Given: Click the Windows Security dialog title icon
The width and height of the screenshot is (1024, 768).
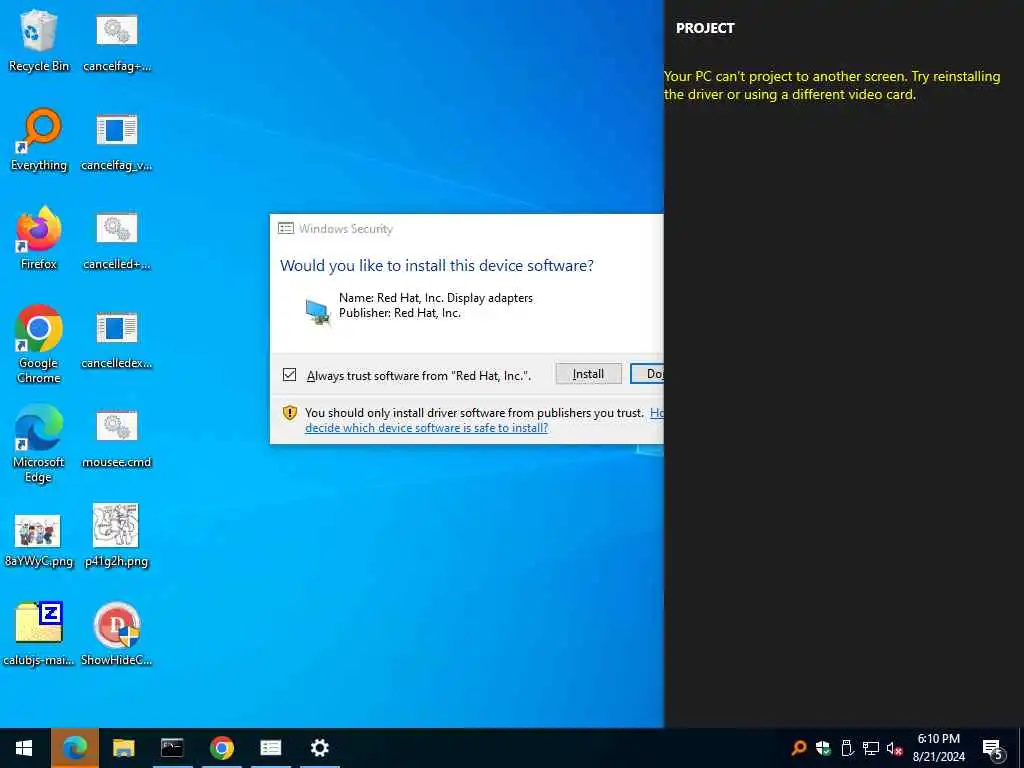Looking at the screenshot, I should (x=285, y=229).
